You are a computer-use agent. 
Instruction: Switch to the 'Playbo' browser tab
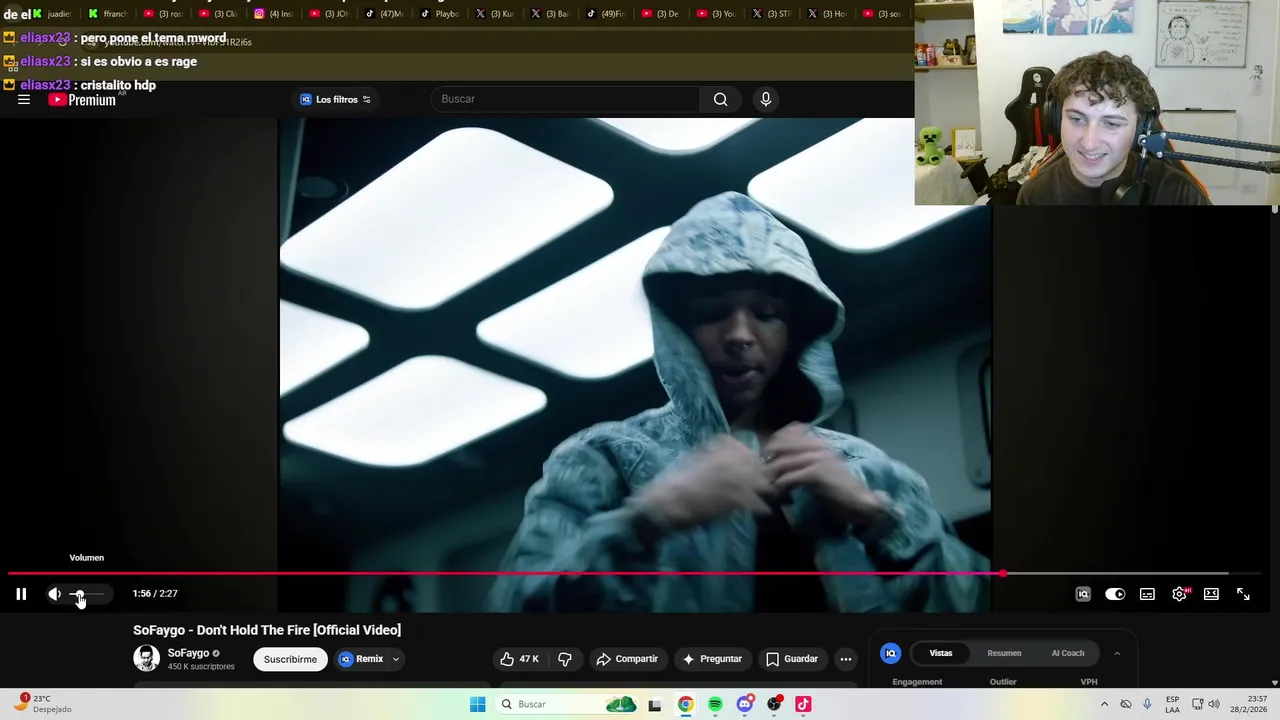439,14
